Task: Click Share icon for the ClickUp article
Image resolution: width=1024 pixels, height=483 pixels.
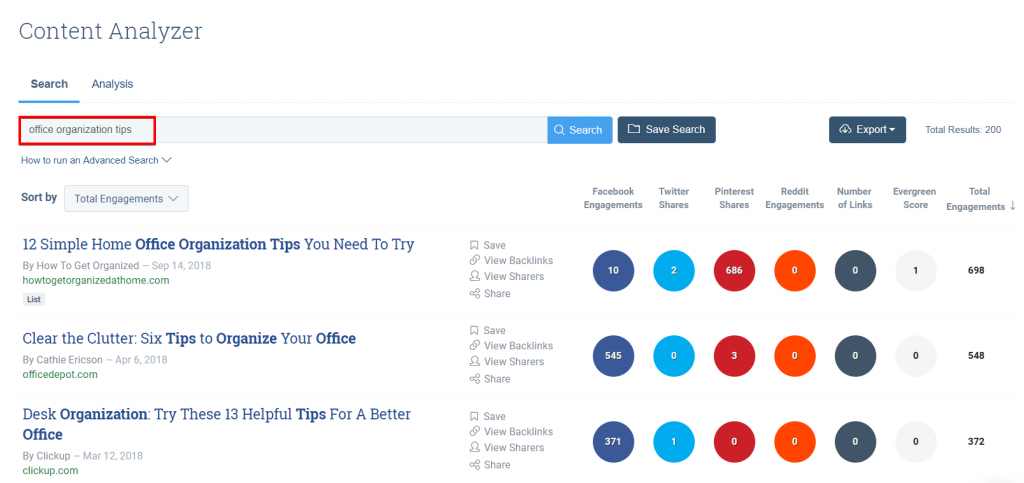Action: tap(475, 465)
